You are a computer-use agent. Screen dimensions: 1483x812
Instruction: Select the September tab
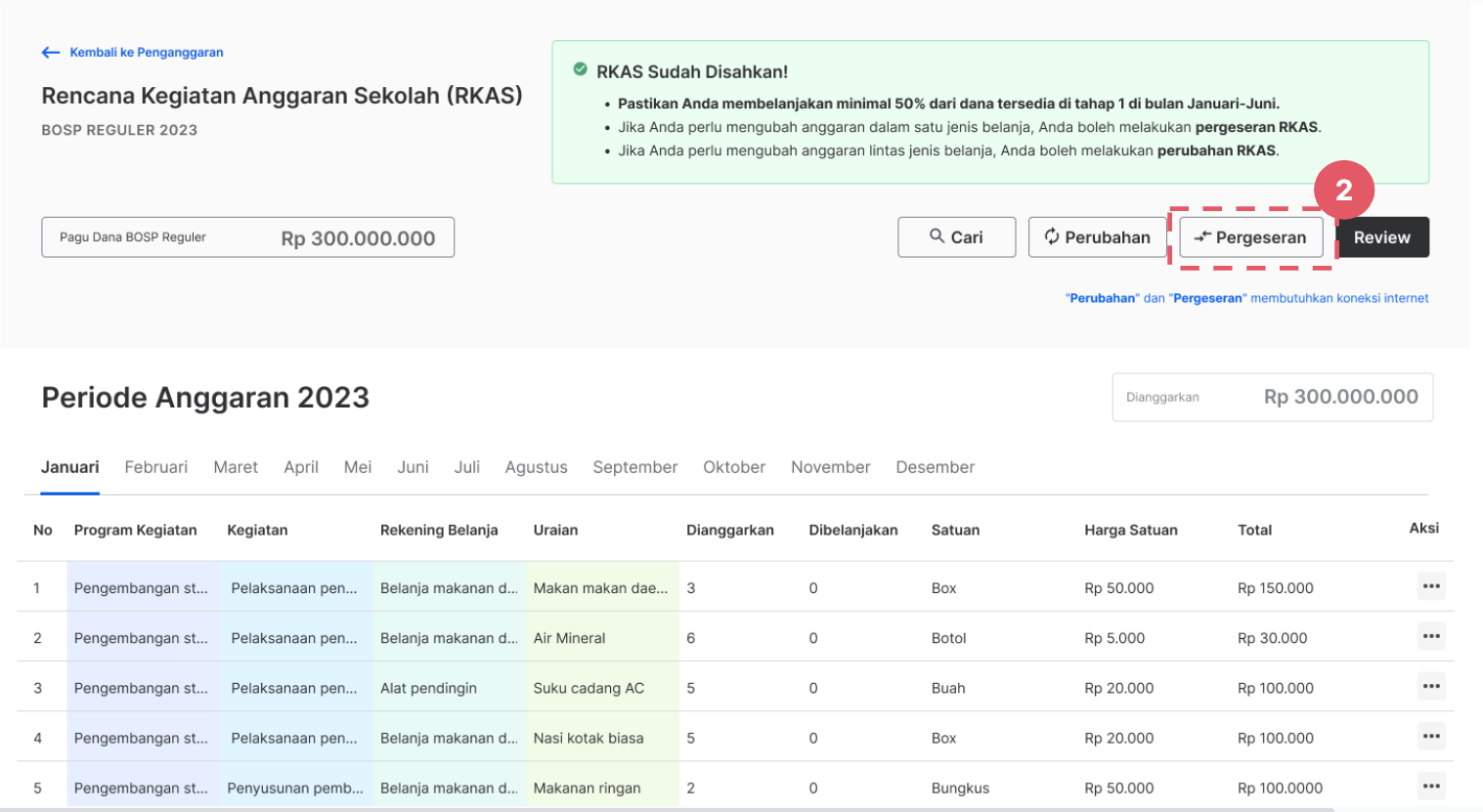coord(635,467)
